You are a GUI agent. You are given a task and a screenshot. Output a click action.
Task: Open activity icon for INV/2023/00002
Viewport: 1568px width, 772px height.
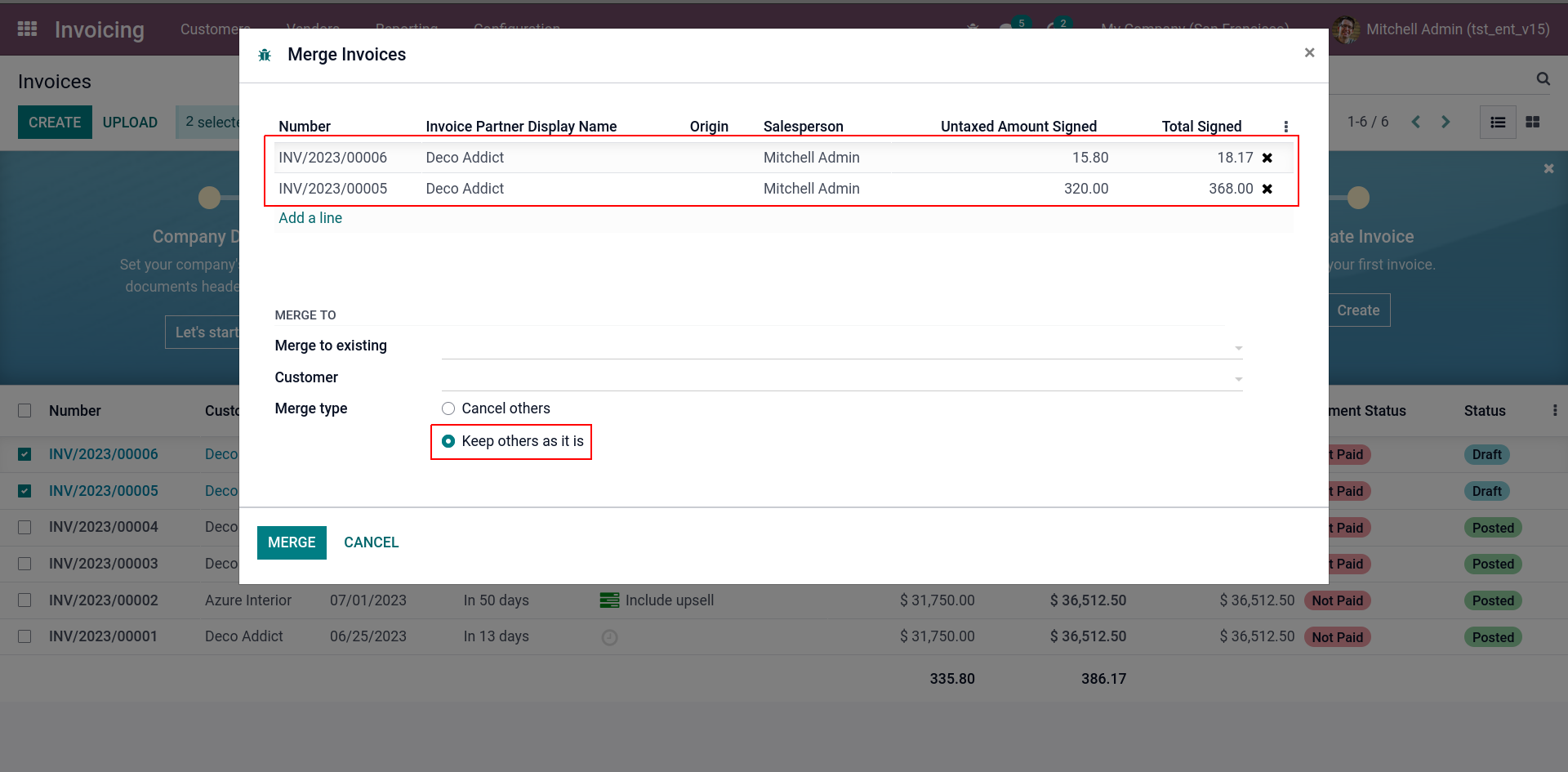pos(609,600)
